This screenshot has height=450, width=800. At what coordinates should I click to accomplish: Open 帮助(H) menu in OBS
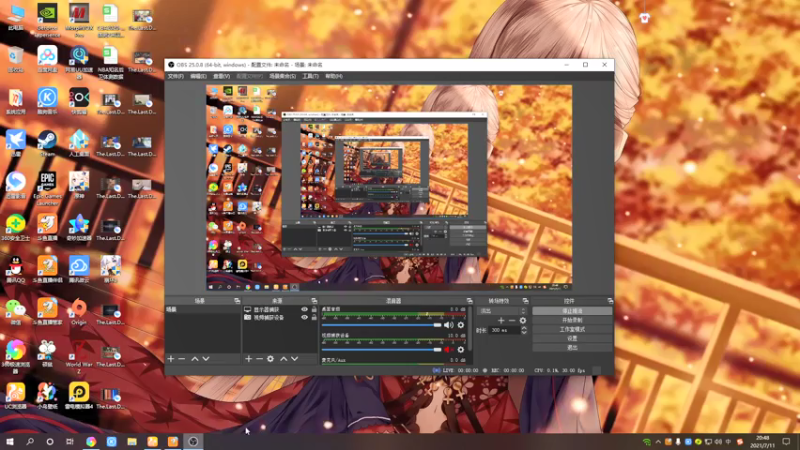click(x=334, y=76)
